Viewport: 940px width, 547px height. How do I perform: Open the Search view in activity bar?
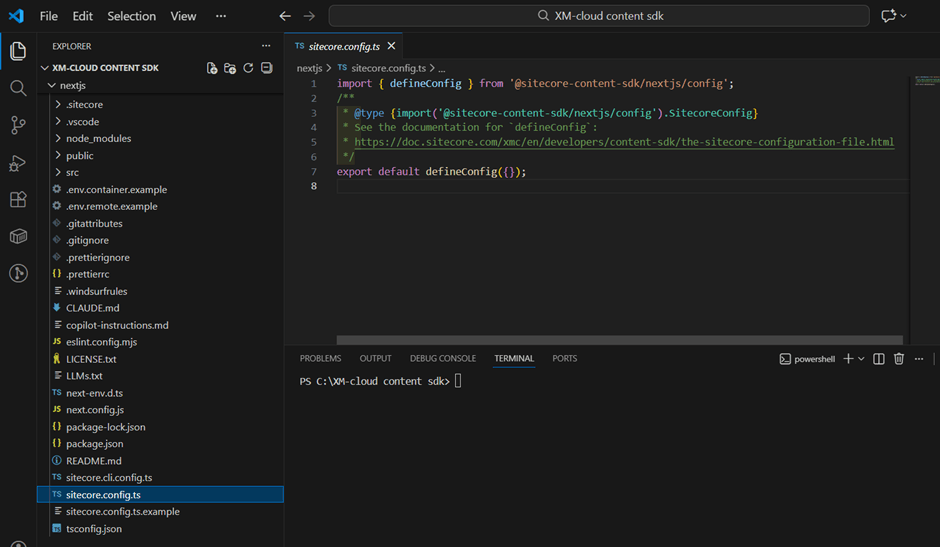click(x=18, y=88)
